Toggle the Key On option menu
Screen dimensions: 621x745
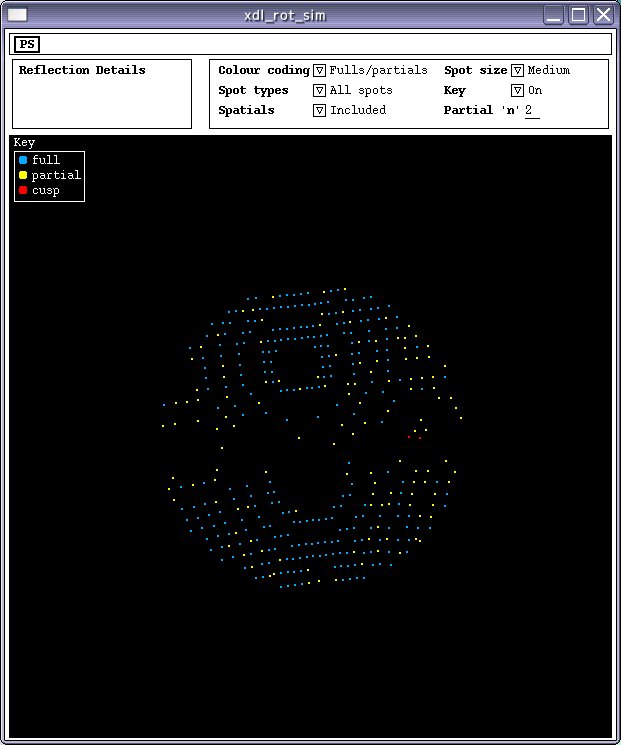(517, 91)
